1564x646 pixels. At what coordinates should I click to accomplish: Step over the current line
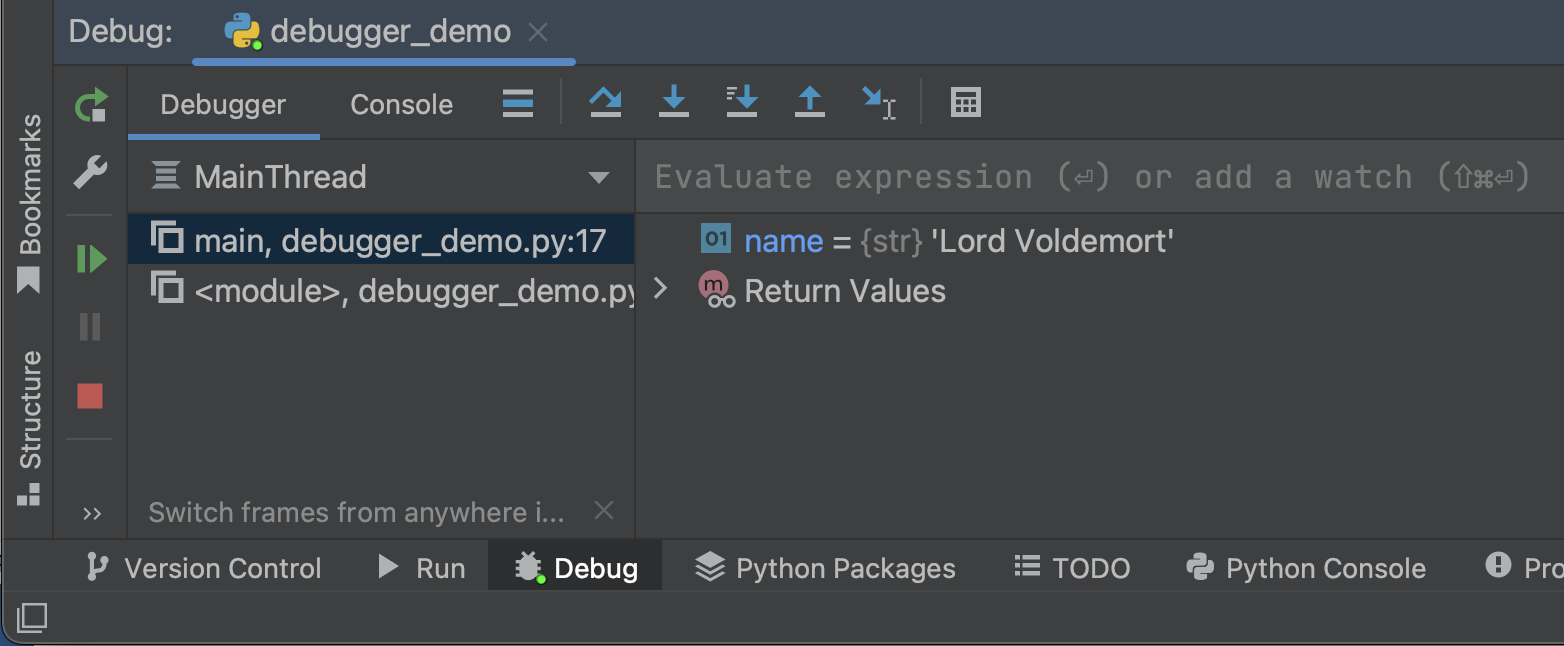point(605,101)
